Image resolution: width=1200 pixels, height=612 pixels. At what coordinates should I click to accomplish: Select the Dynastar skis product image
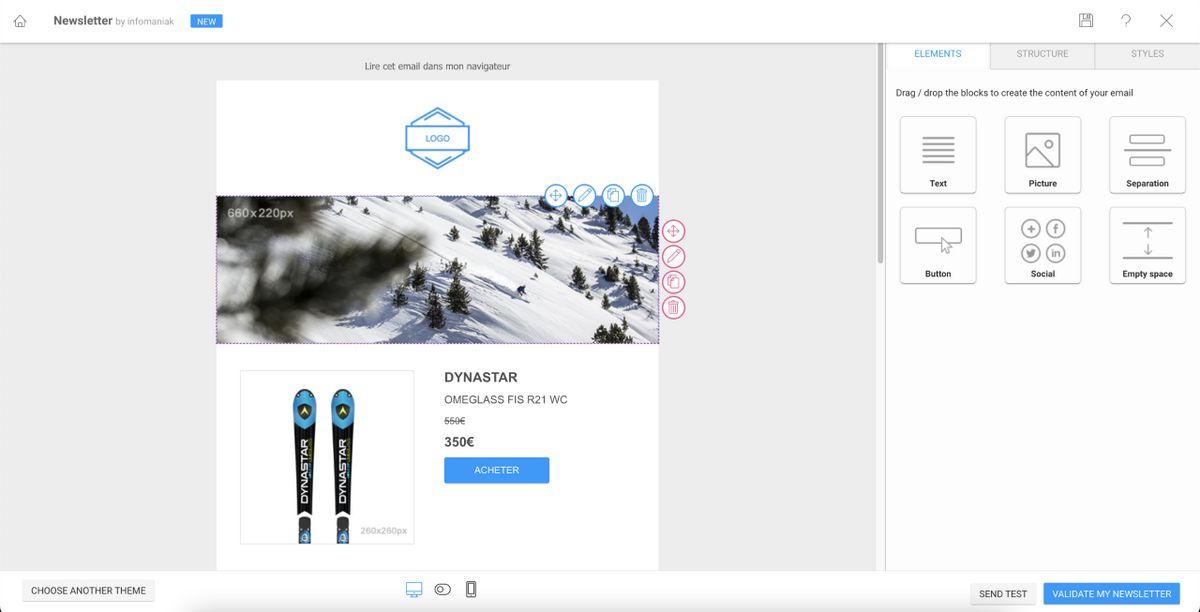click(327, 457)
